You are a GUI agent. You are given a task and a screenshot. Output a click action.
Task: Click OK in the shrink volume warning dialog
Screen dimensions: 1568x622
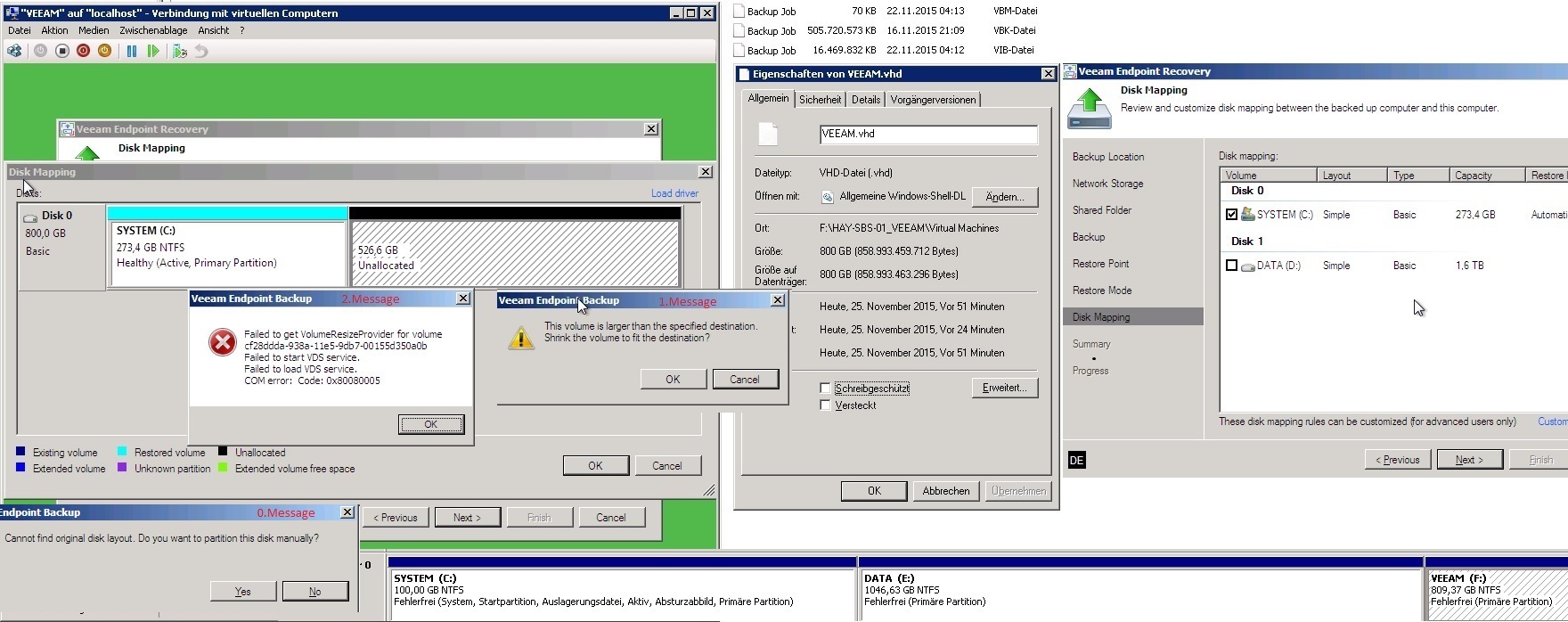673,379
